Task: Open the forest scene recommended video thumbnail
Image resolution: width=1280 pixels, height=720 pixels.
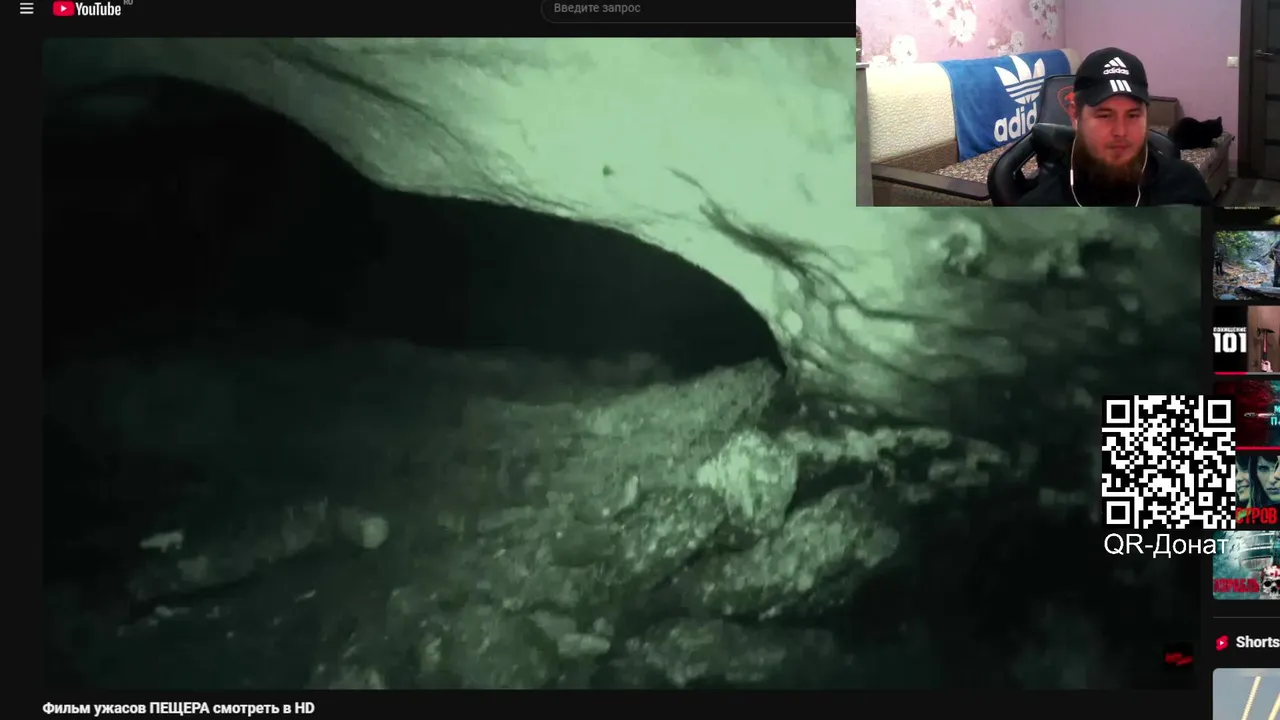Action: click(1246, 265)
